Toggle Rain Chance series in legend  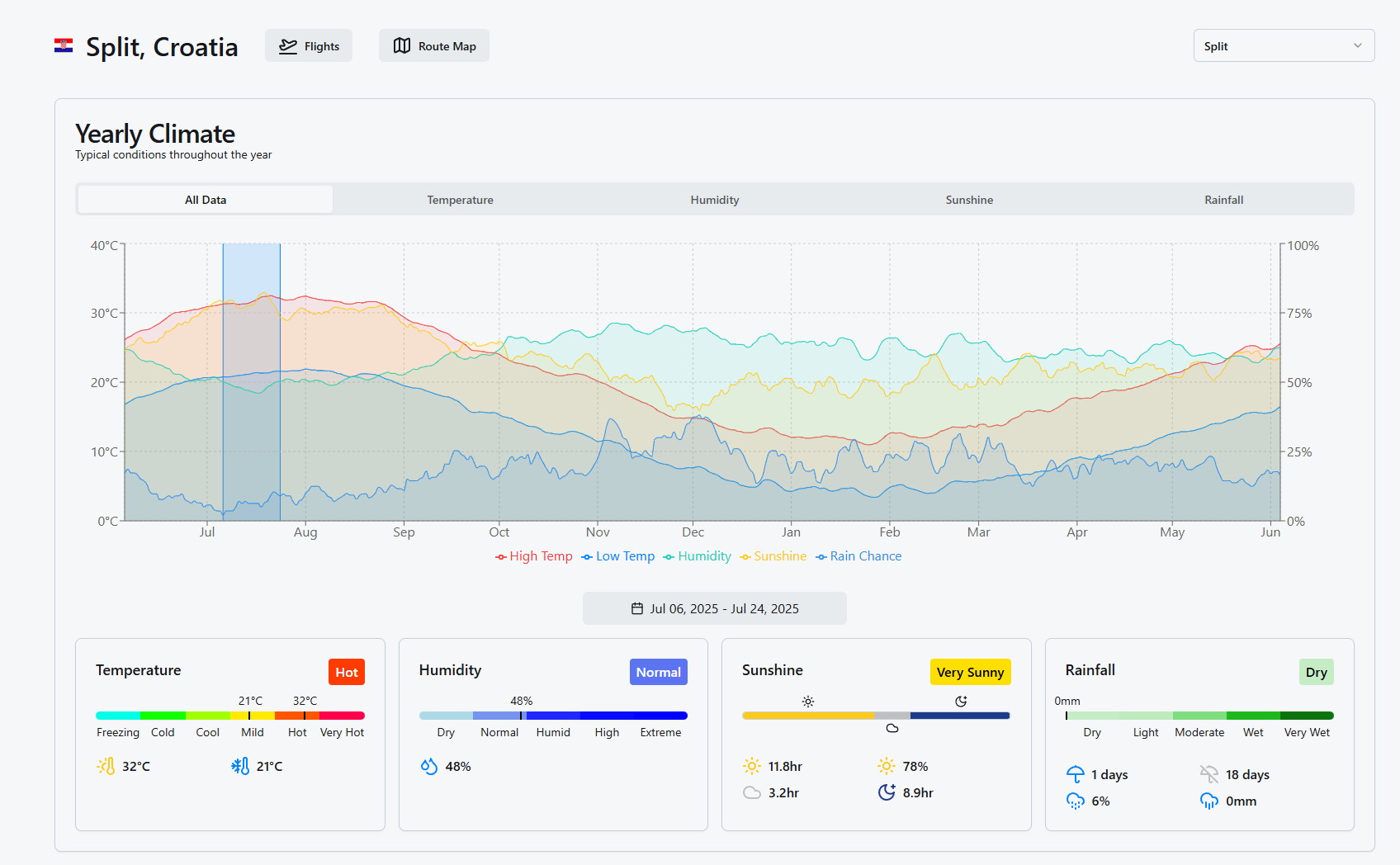click(x=858, y=556)
